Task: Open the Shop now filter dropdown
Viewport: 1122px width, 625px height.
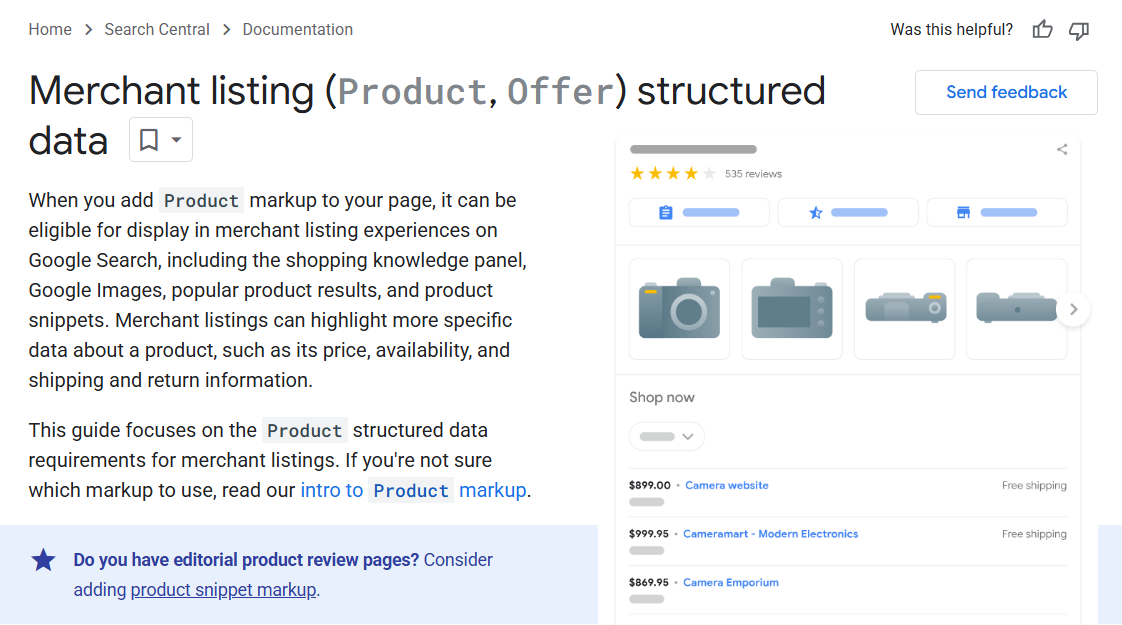Action: click(x=667, y=437)
